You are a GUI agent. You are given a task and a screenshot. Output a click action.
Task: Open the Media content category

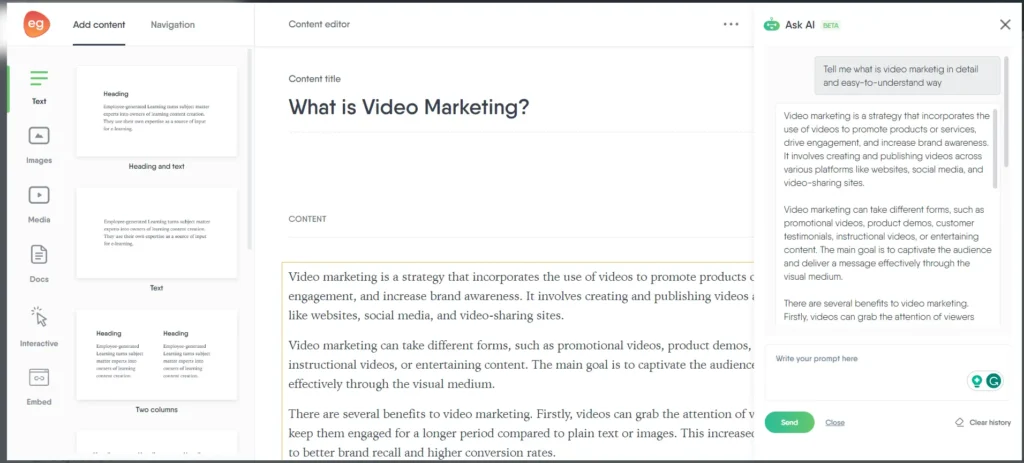pyautogui.click(x=39, y=204)
